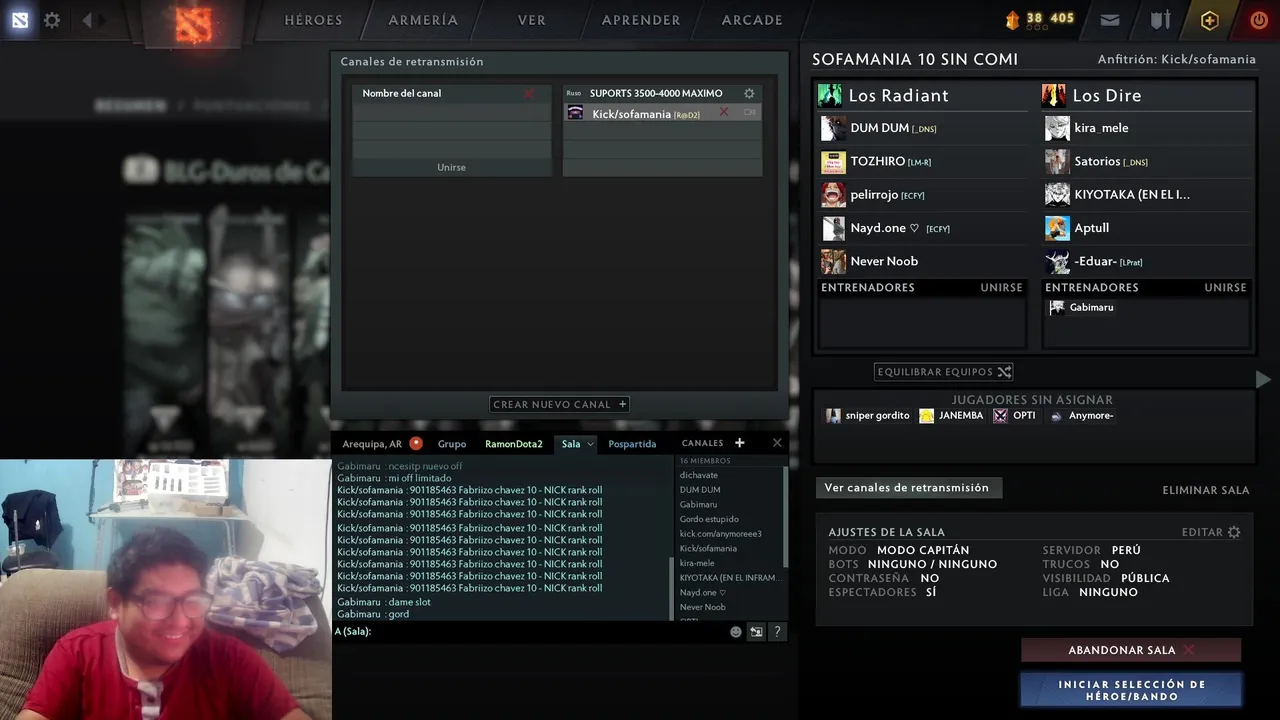
Task: Click the CANALES label
Action: pyautogui.click(x=702, y=443)
